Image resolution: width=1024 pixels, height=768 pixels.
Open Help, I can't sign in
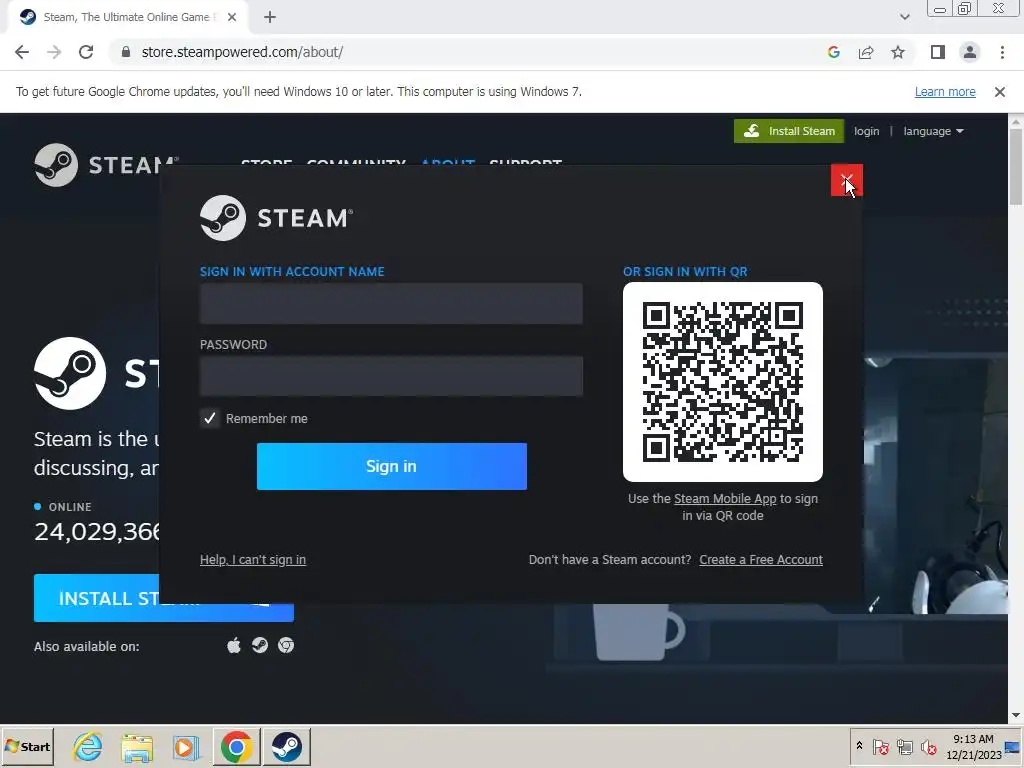pos(253,560)
